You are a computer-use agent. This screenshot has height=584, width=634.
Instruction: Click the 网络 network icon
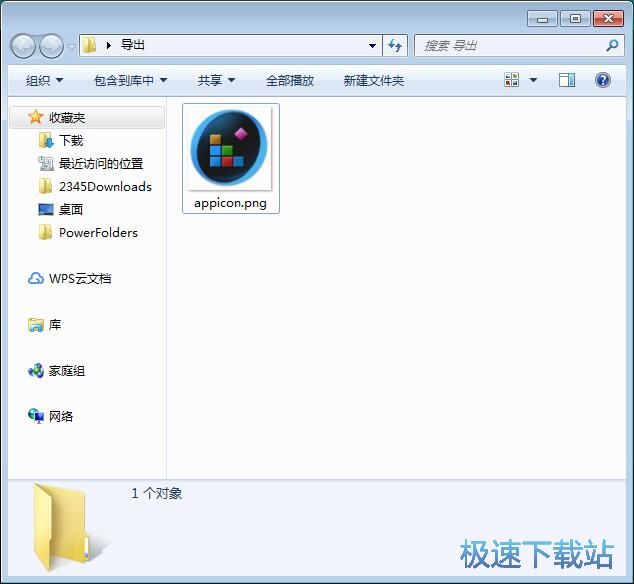click(x=36, y=416)
